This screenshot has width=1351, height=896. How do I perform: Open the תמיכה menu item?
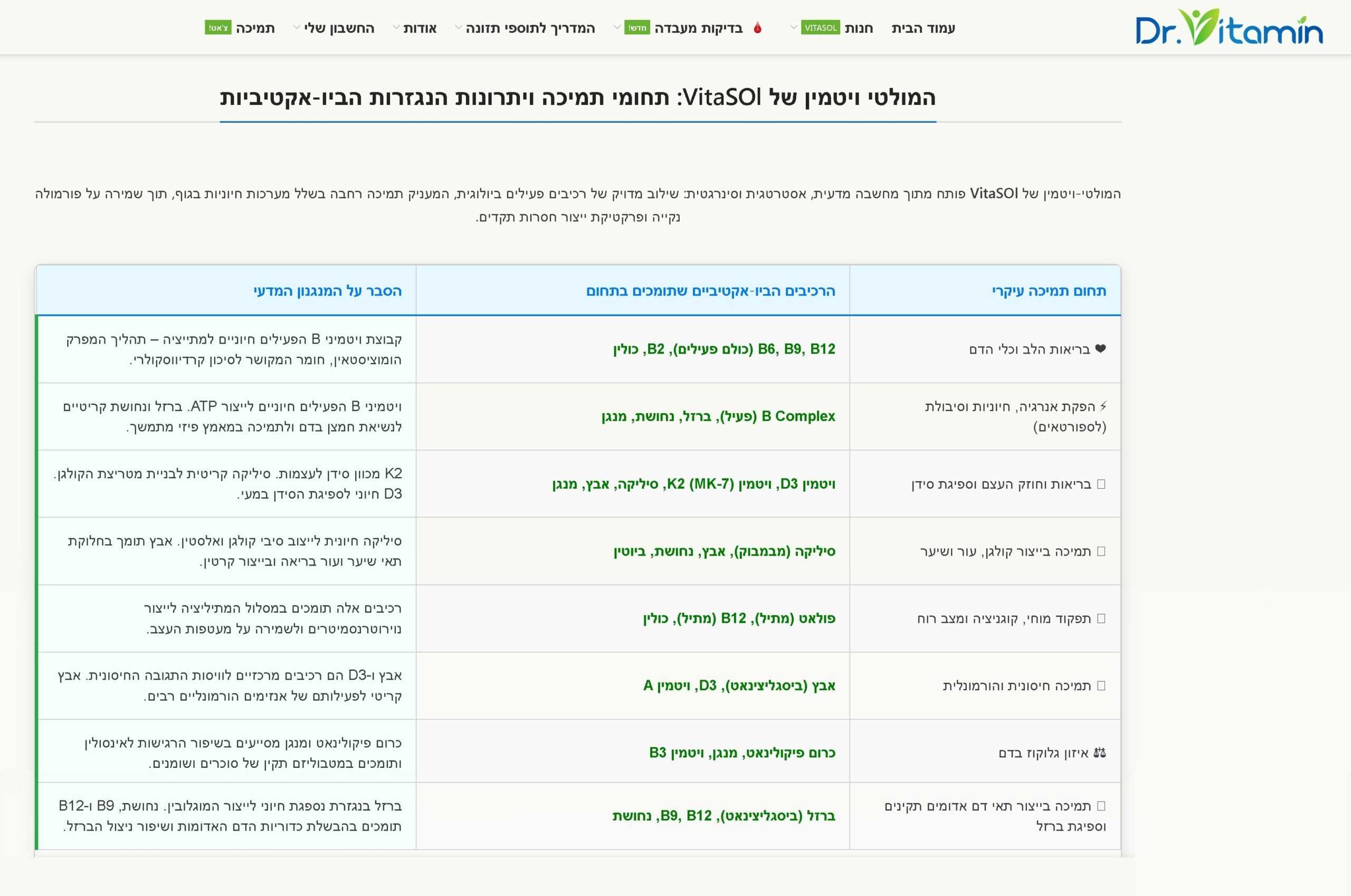pos(255,28)
